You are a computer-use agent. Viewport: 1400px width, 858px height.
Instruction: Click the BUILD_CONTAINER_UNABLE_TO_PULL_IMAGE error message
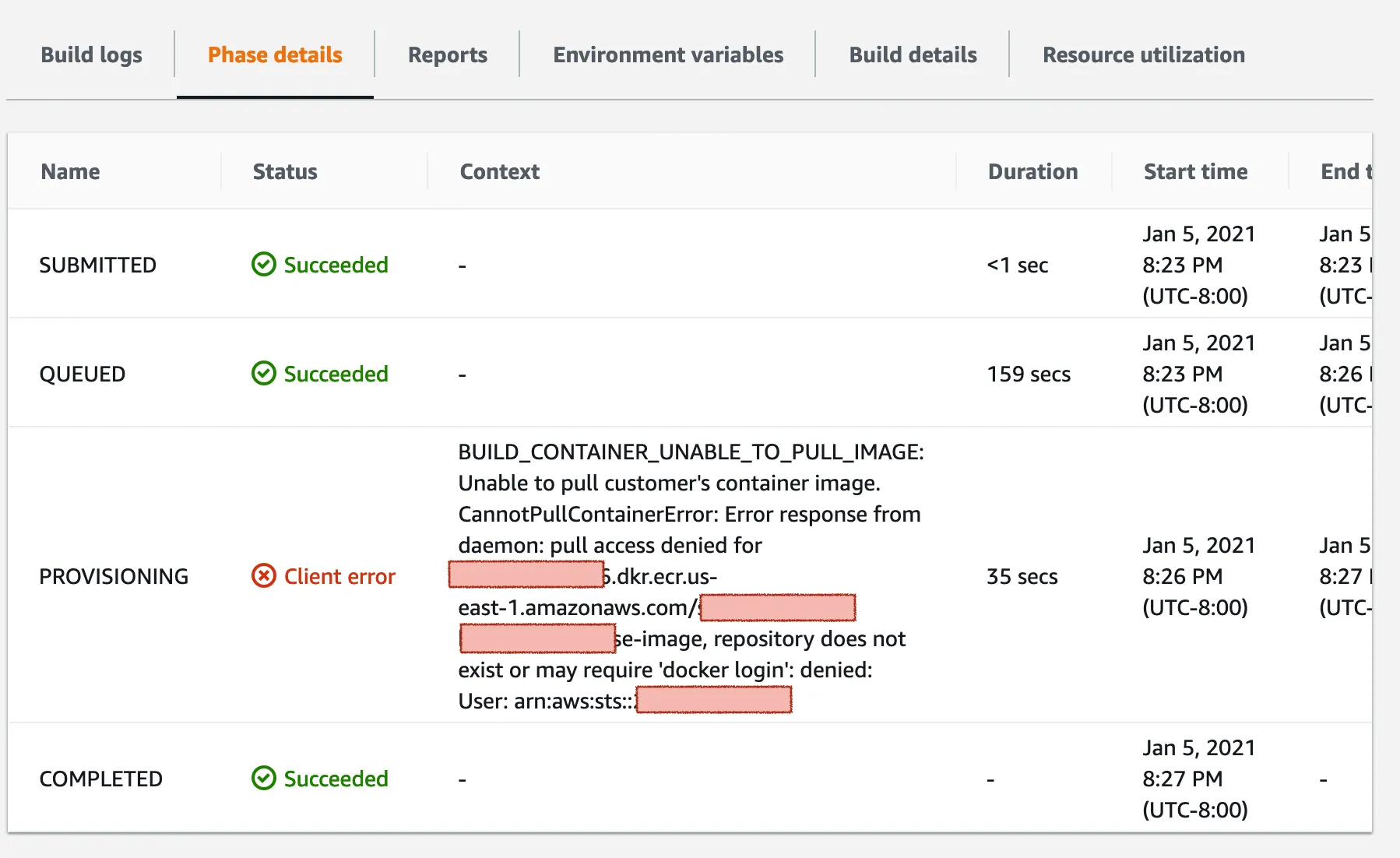pos(691,452)
